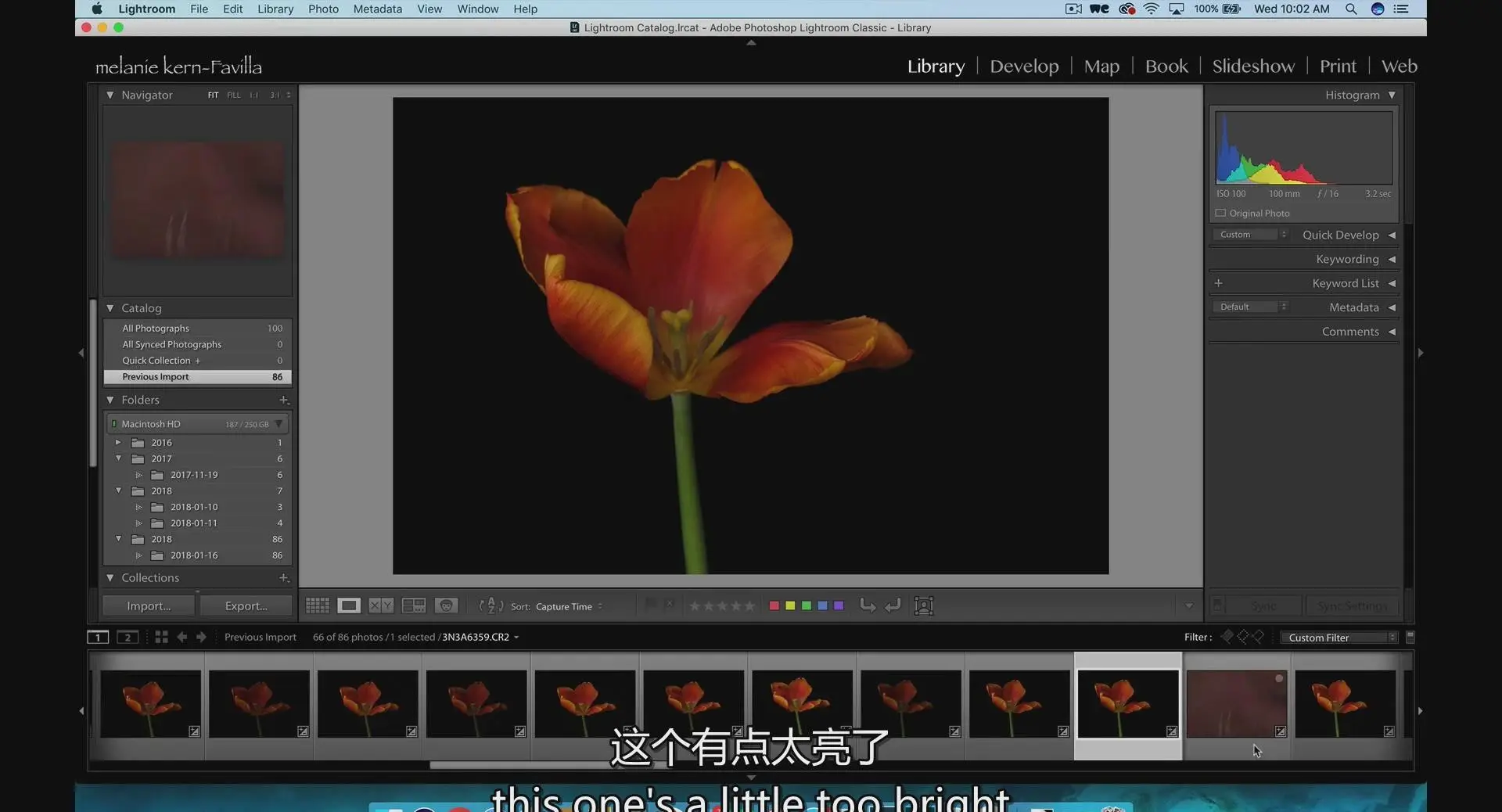Open macOS Spotlight search icon
This screenshot has height=812, width=1502.
coord(1351,9)
